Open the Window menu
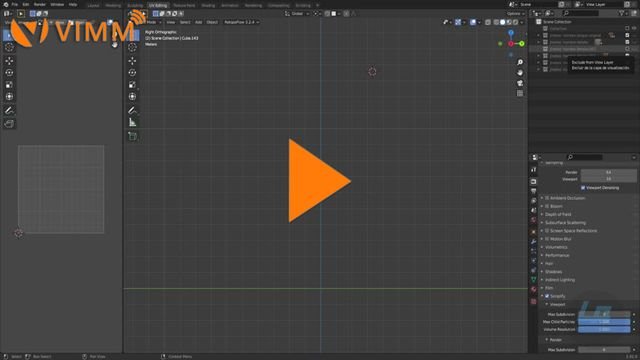 point(57,4)
